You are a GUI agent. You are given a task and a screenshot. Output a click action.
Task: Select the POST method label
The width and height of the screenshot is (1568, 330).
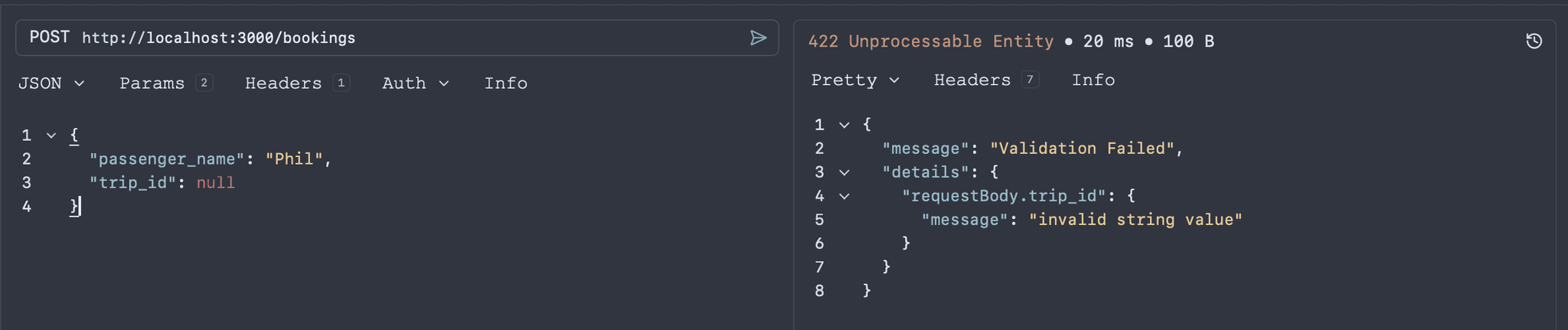pos(50,38)
